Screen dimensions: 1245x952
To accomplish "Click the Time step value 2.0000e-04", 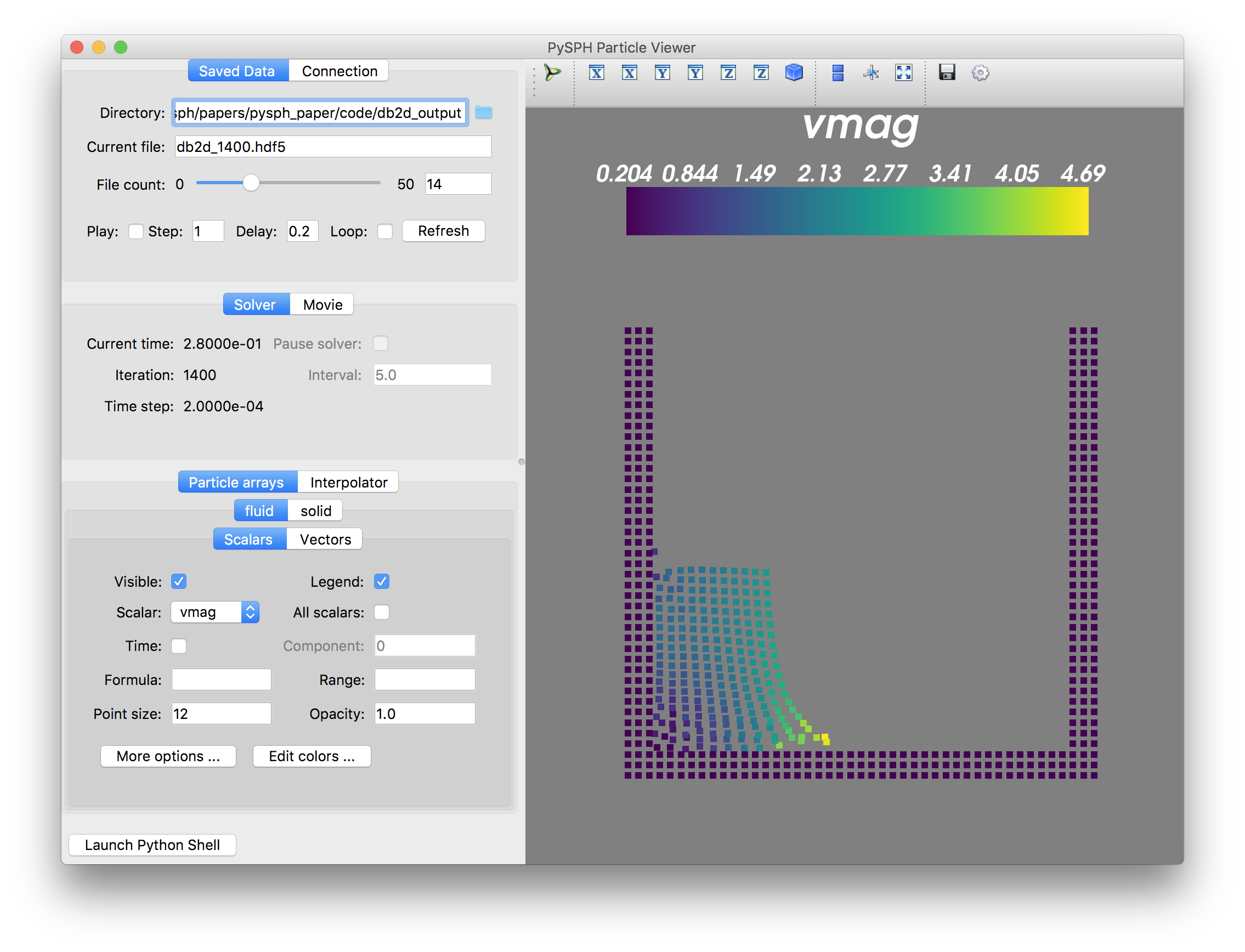I will 223,406.
